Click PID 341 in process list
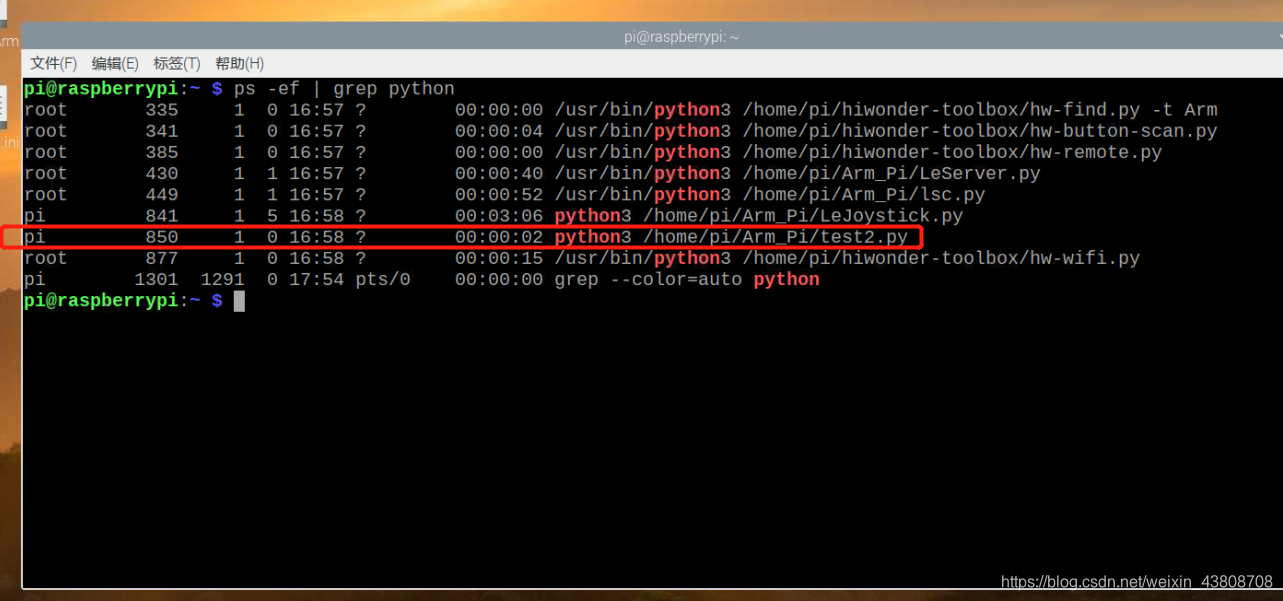 tap(161, 131)
